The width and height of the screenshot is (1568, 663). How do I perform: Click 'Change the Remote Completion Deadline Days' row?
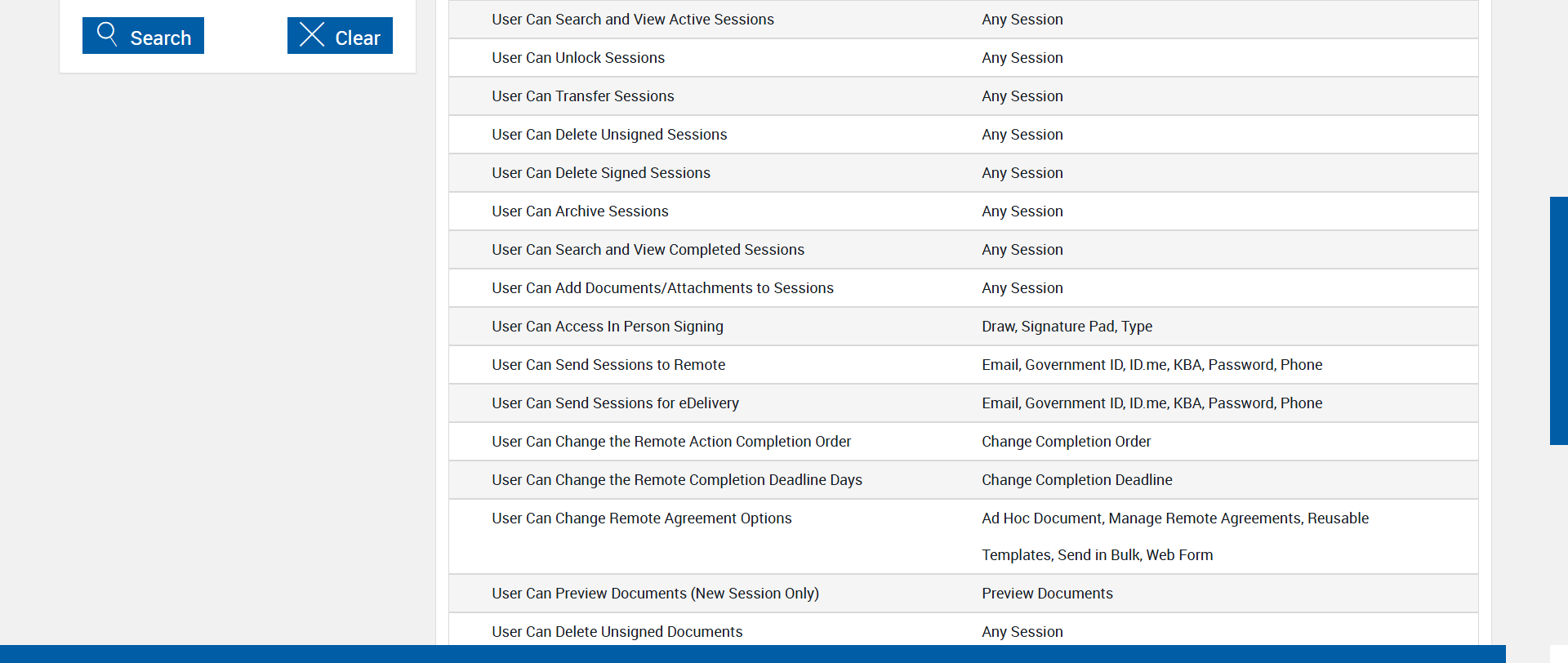(677, 480)
